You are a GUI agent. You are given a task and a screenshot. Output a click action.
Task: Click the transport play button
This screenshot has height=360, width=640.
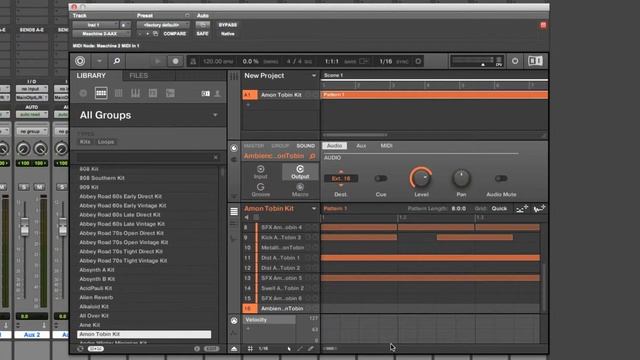coord(158,61)
